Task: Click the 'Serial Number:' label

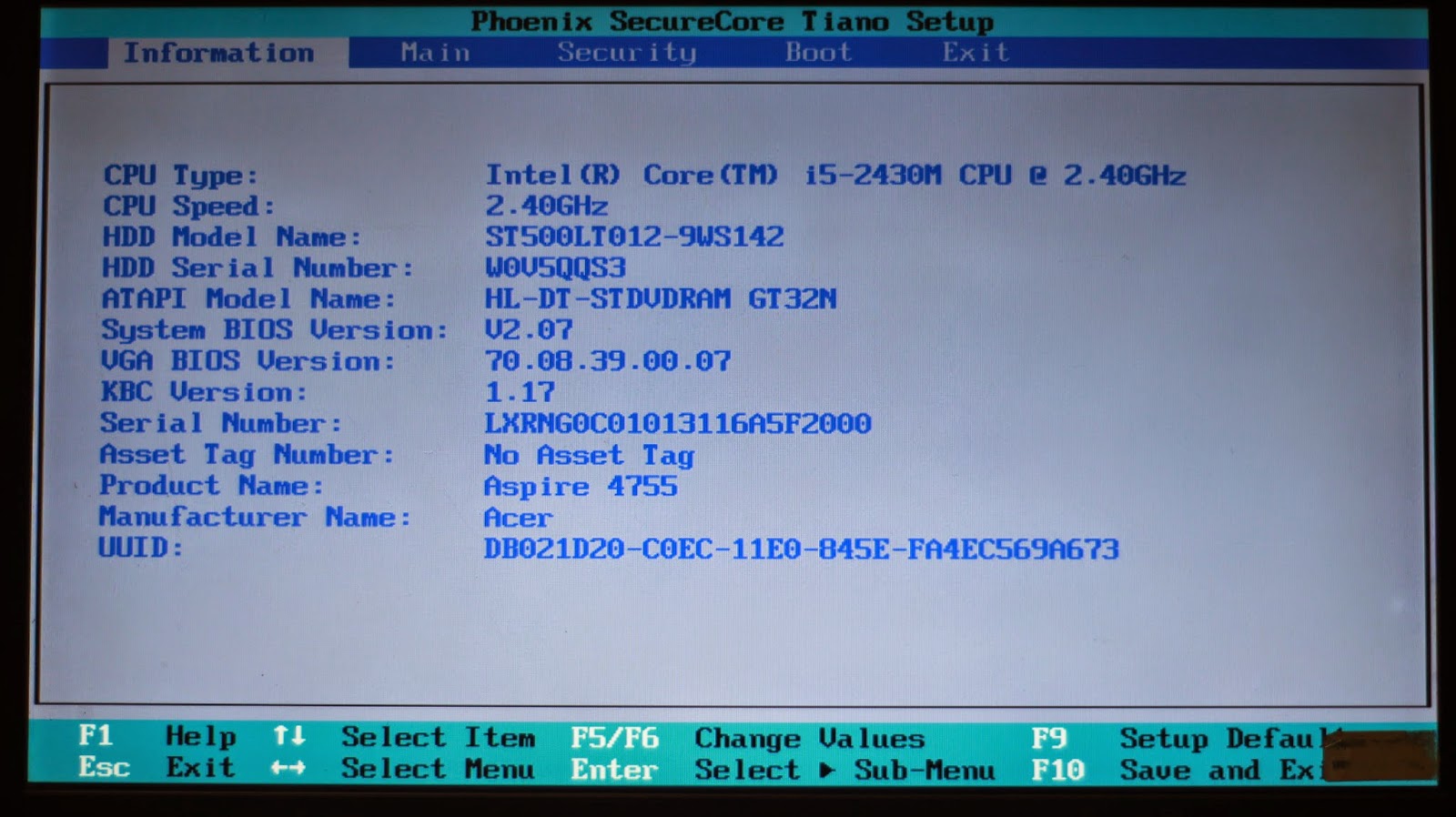Action: [x=221, y=423]
